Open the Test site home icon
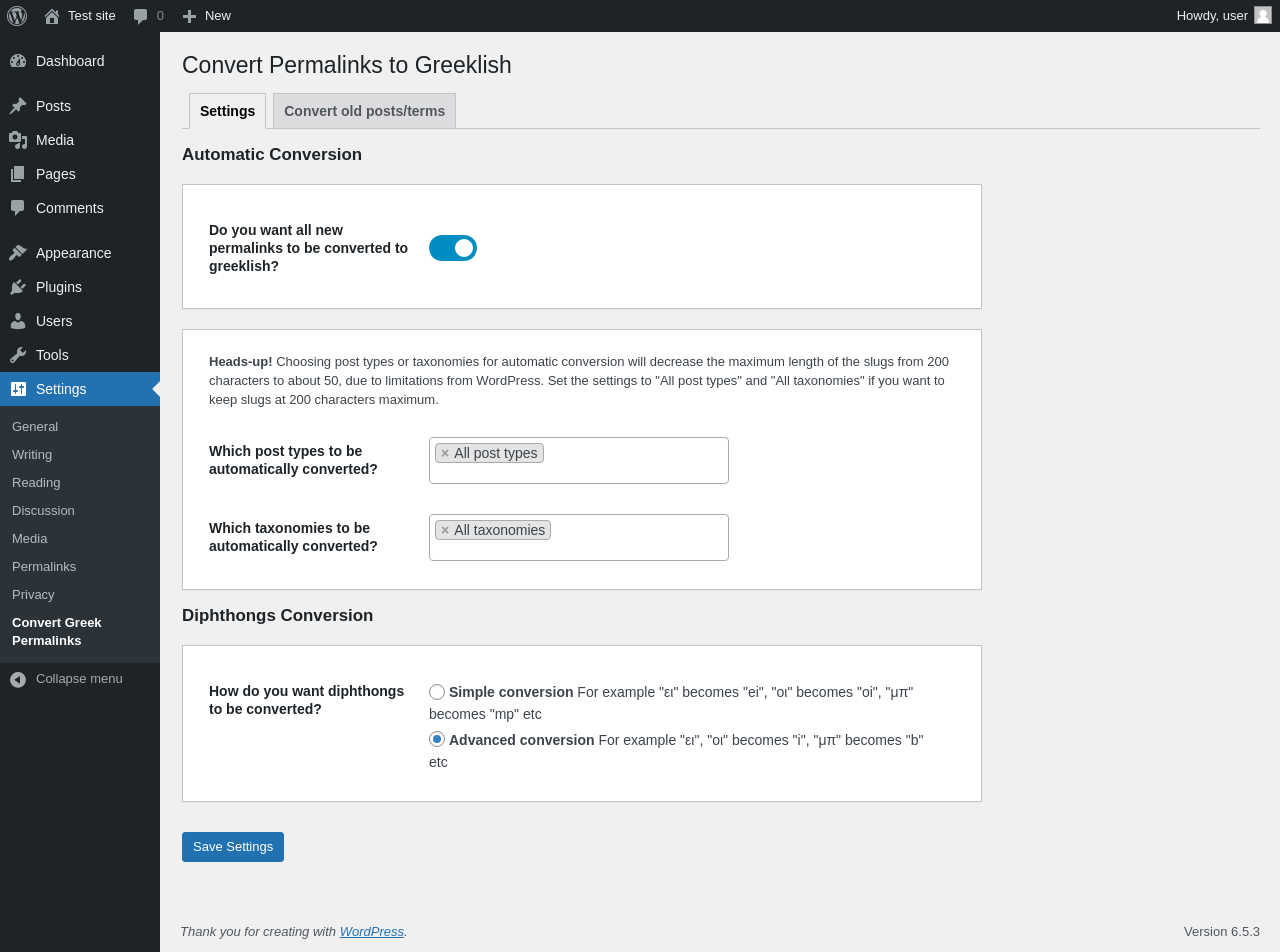This screenshot has height=952, width=1280. [52, 16]
